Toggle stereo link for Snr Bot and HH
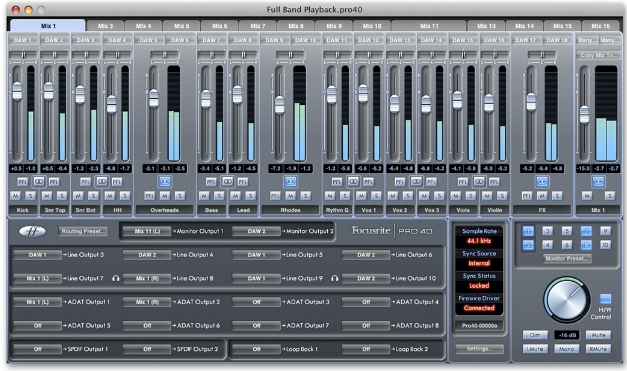 102,182
